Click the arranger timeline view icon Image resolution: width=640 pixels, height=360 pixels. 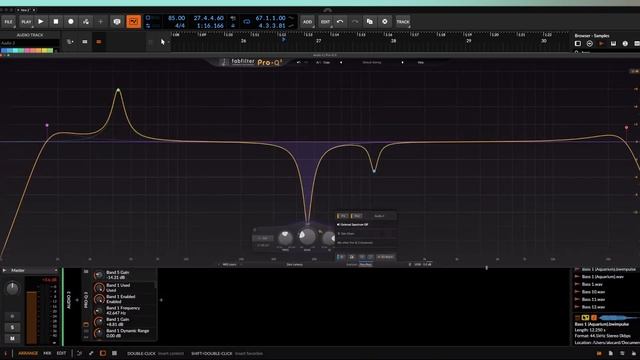click(84, 42)
